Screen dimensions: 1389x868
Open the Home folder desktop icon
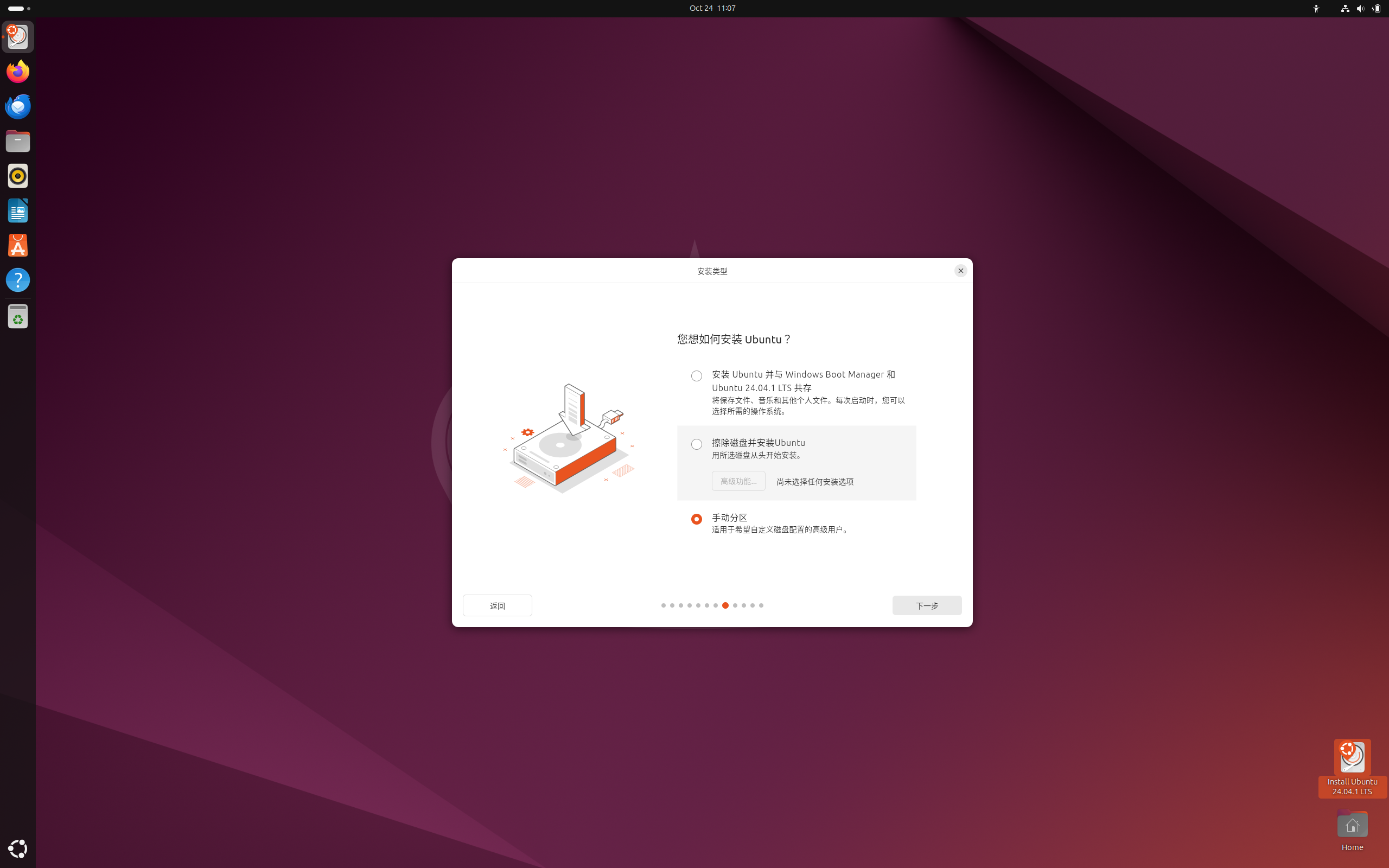coord(1352,831)
